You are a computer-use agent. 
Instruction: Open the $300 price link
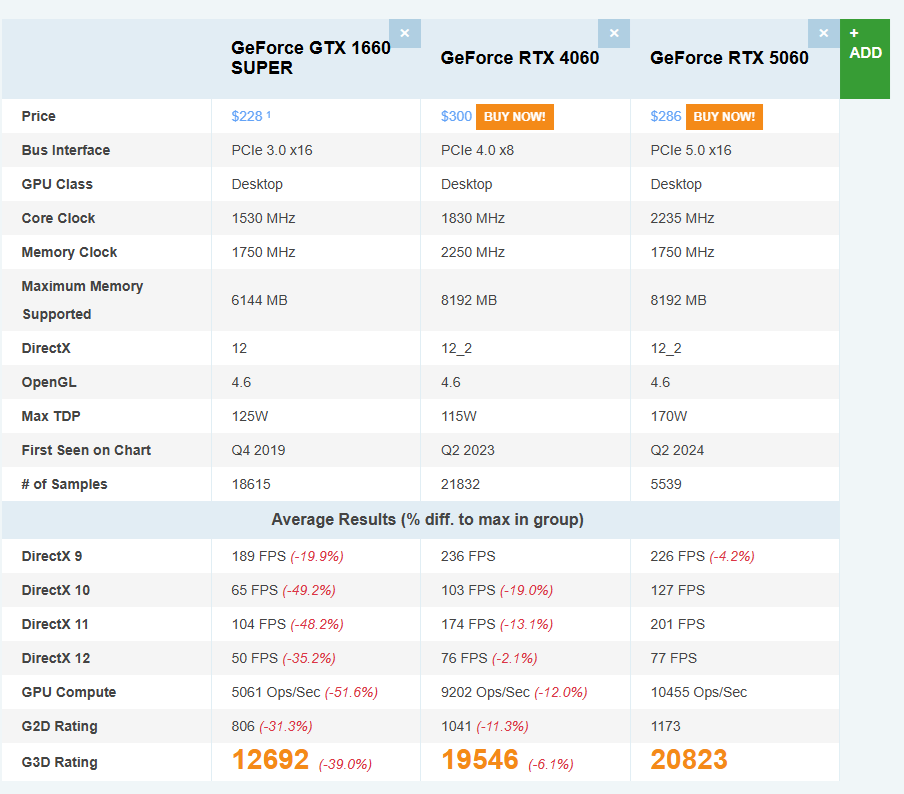(456, 116)
